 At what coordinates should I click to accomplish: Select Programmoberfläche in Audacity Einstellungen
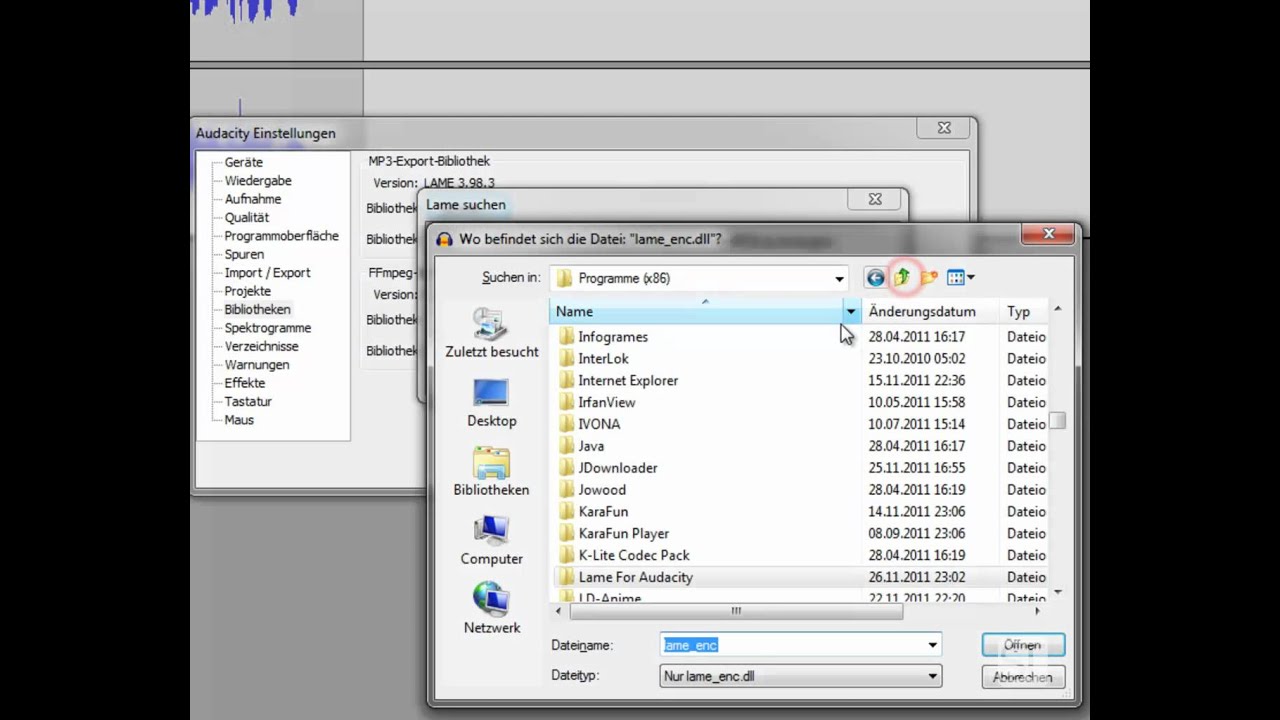coord(282,236)
